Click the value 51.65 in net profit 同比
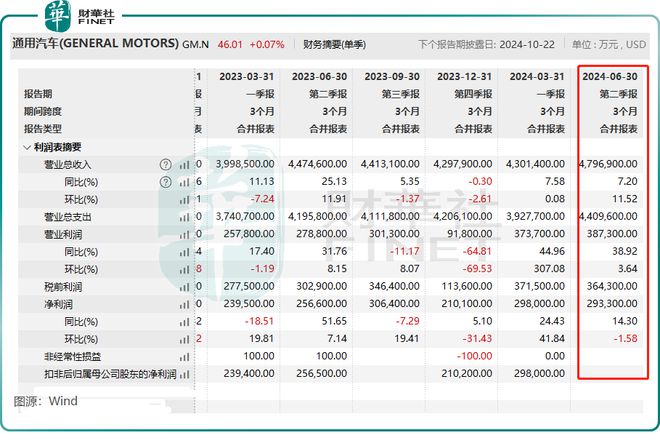The width and height of the screenshot is (660, 446). (x=334, y=321)
